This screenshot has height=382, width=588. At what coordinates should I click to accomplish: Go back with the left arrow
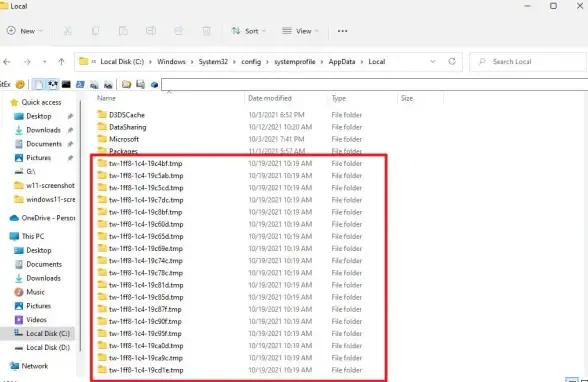click(7, 62)
